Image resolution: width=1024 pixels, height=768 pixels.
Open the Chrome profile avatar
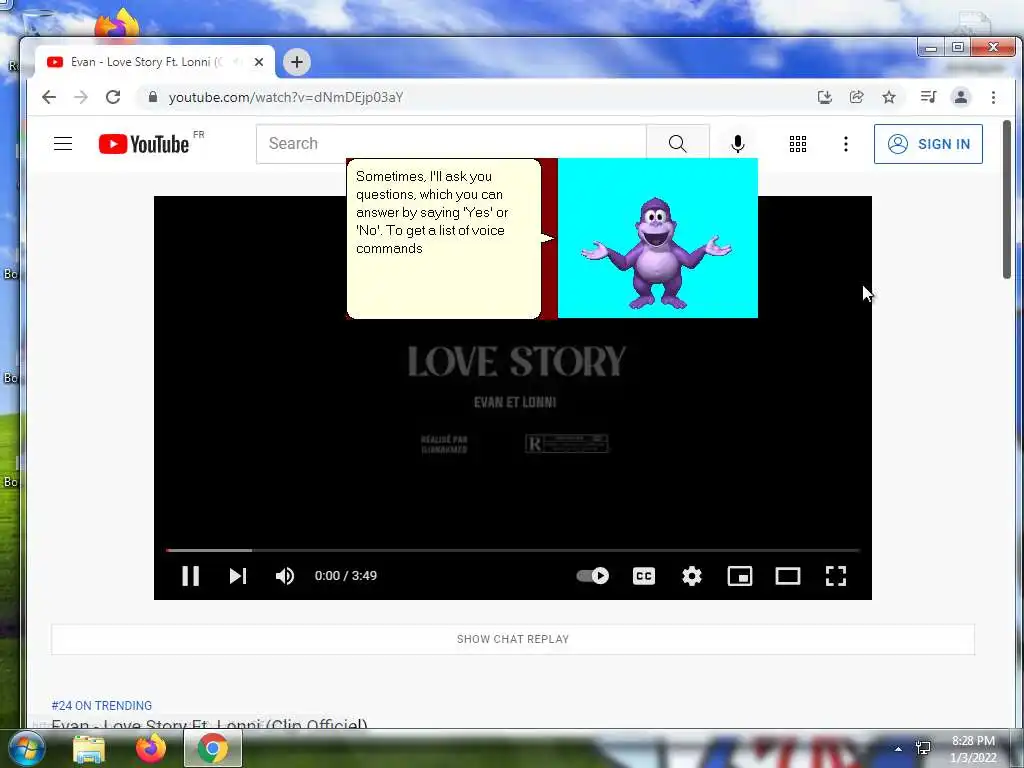[x=961, y=97]
